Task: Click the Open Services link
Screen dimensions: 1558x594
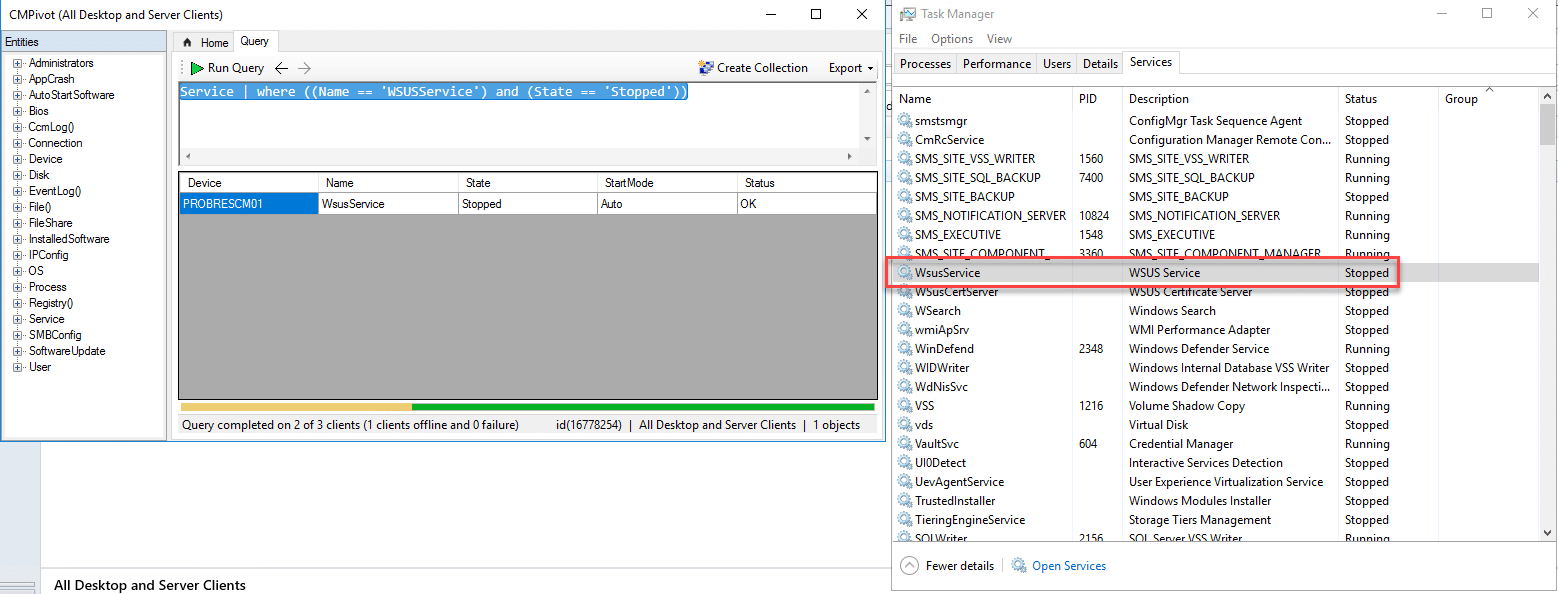Action: point(1069,566)
